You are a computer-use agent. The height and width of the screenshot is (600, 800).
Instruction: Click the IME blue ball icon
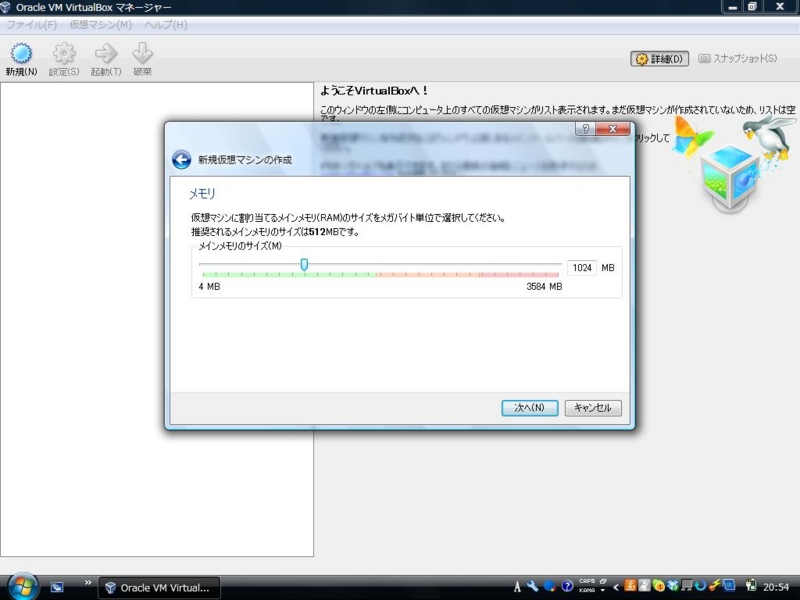click(549, 586)
